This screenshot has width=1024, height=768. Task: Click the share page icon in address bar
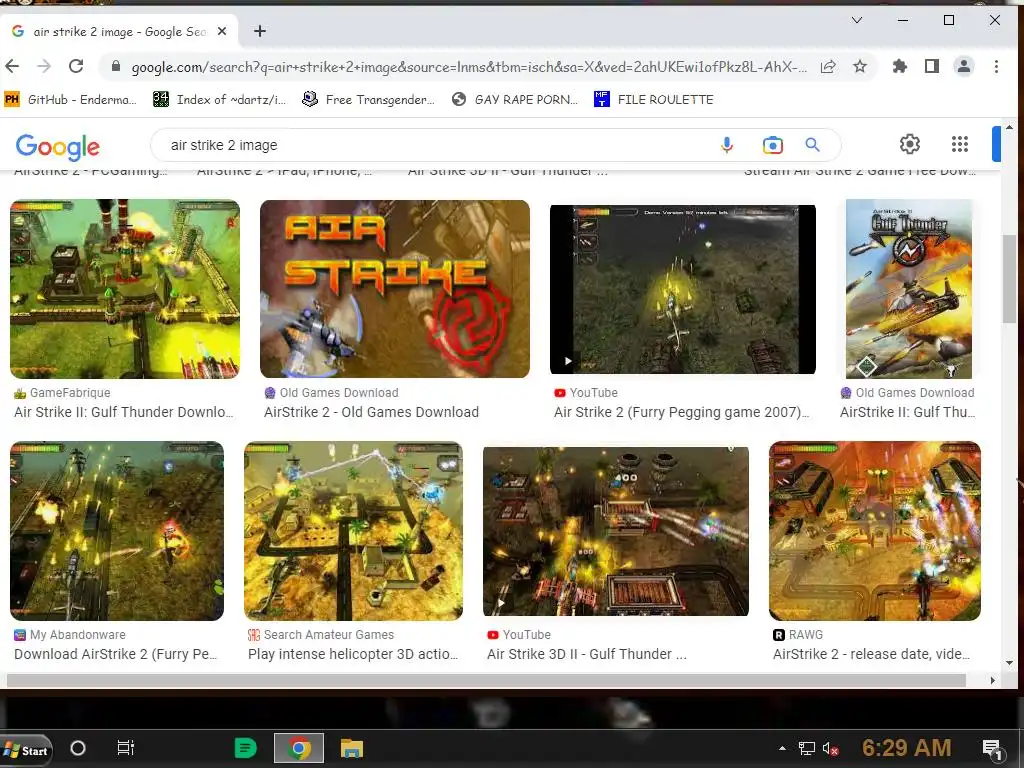pos(828,66)
